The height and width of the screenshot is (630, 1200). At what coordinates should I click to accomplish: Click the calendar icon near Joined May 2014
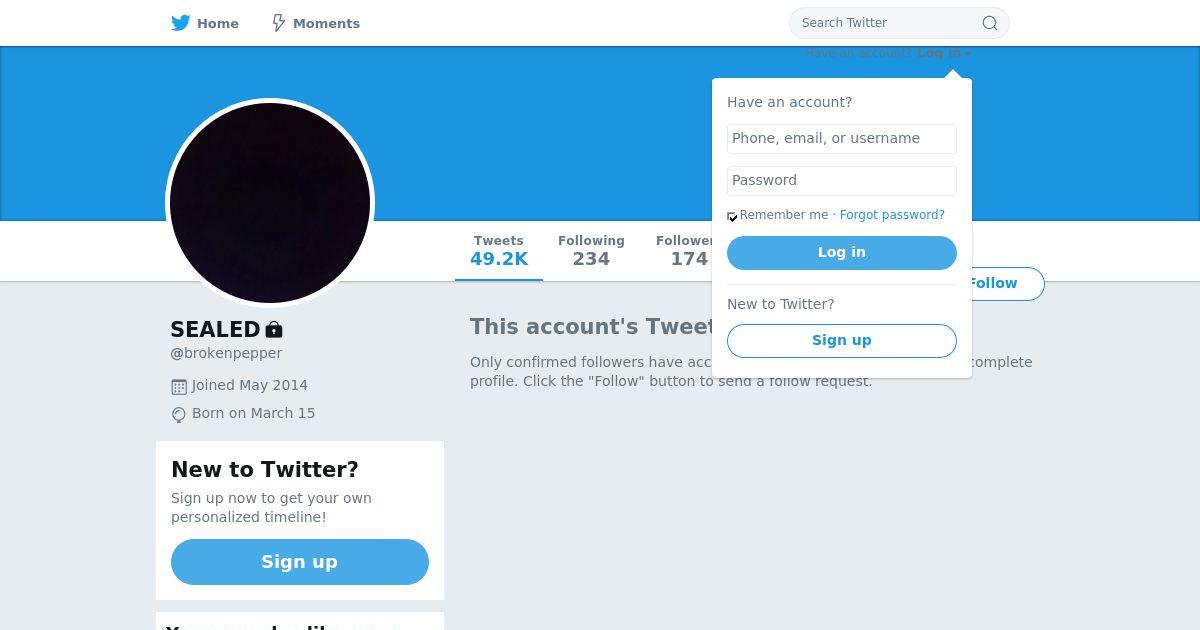click(x=179, y=386)
